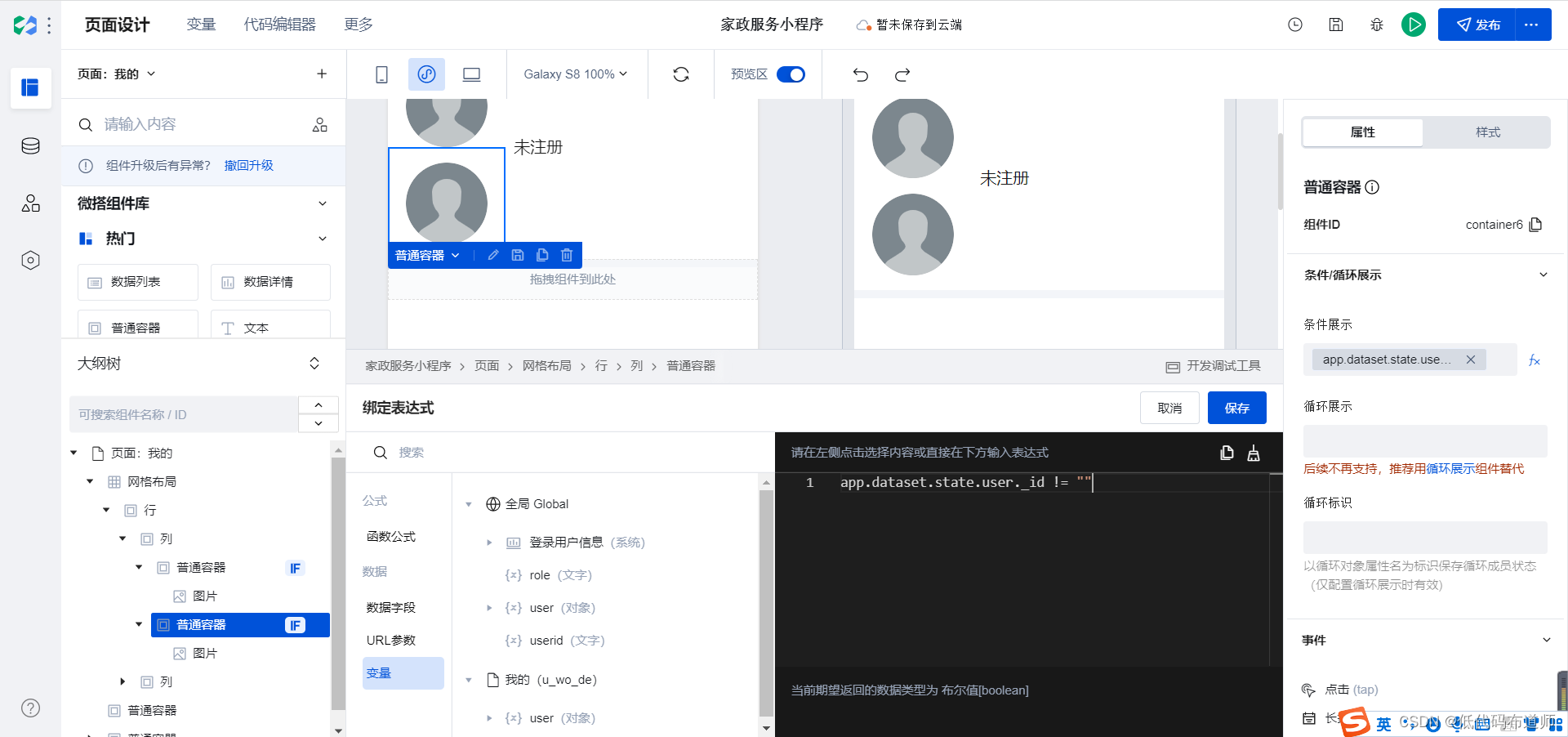Select the 函数公式 category
This screenshot has width=1568, height=737.
391,537
